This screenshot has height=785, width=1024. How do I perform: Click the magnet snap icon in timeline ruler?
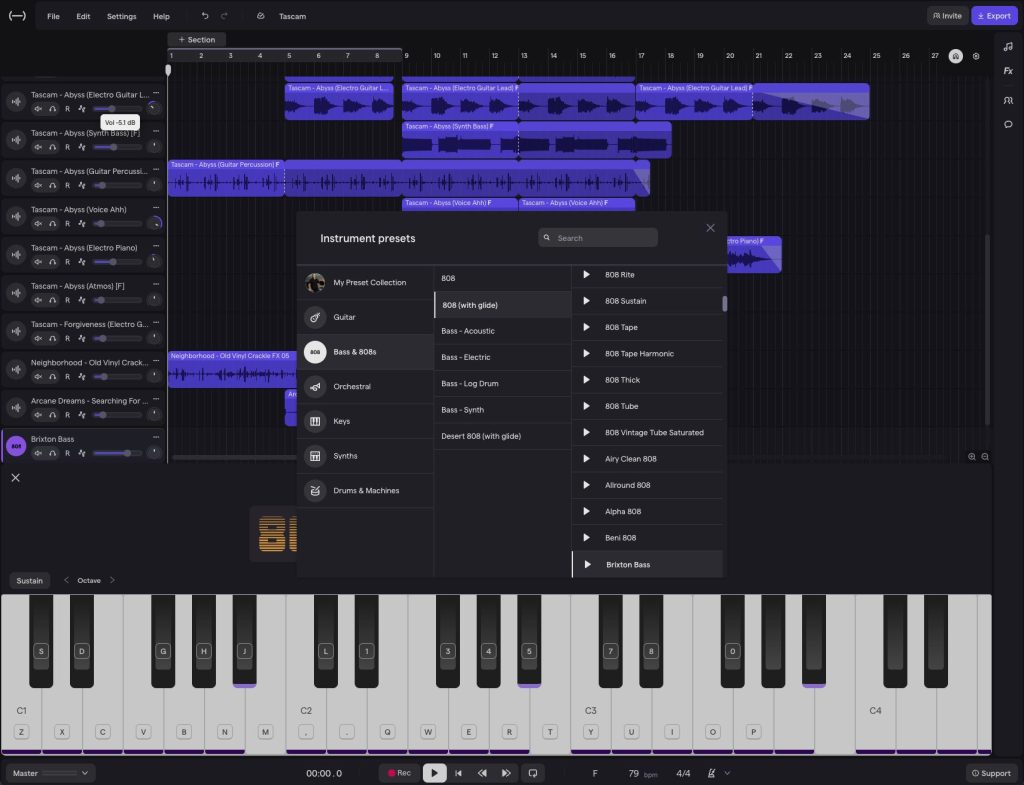[x=955, y=56]
